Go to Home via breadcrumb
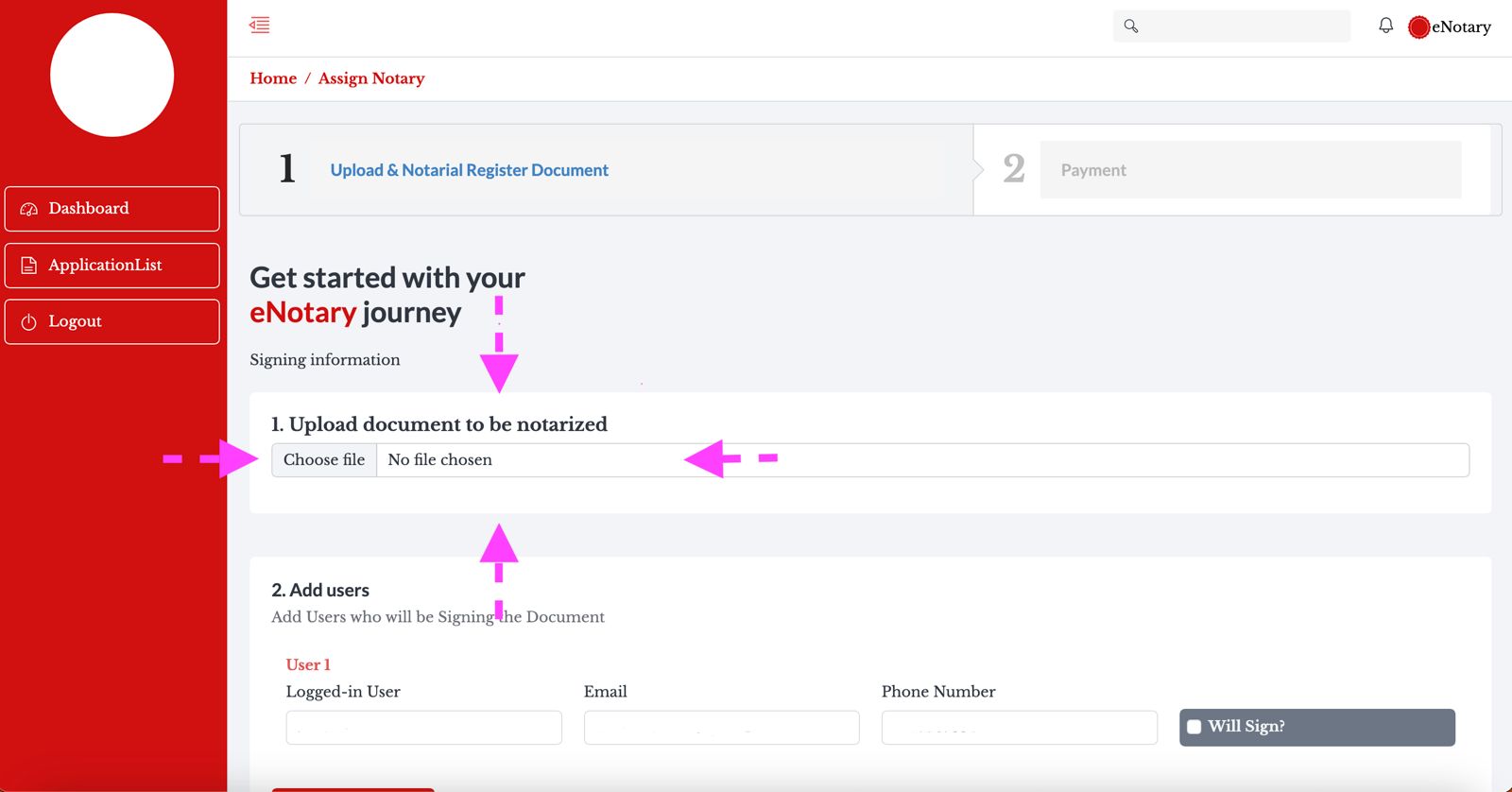 pos(273,78)
